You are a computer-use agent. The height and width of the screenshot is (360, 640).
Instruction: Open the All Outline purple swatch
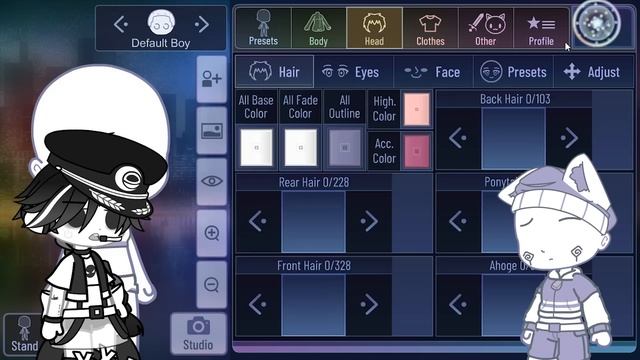pyautogui.click(x=344, y=147)
